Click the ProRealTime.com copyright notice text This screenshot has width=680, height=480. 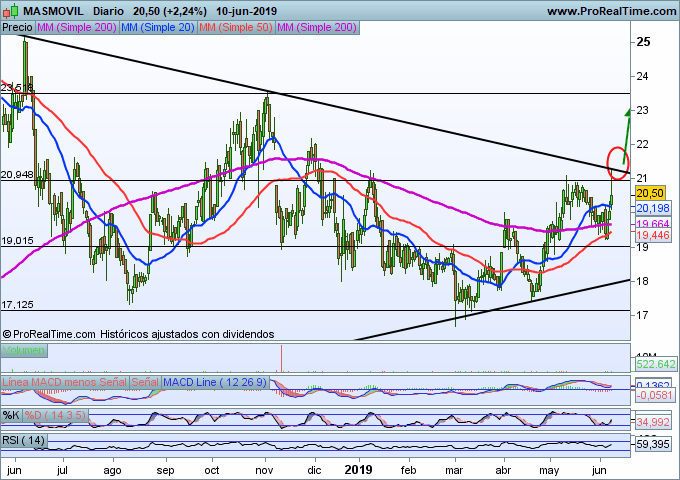pyautogui.click(x=138, y=334)
